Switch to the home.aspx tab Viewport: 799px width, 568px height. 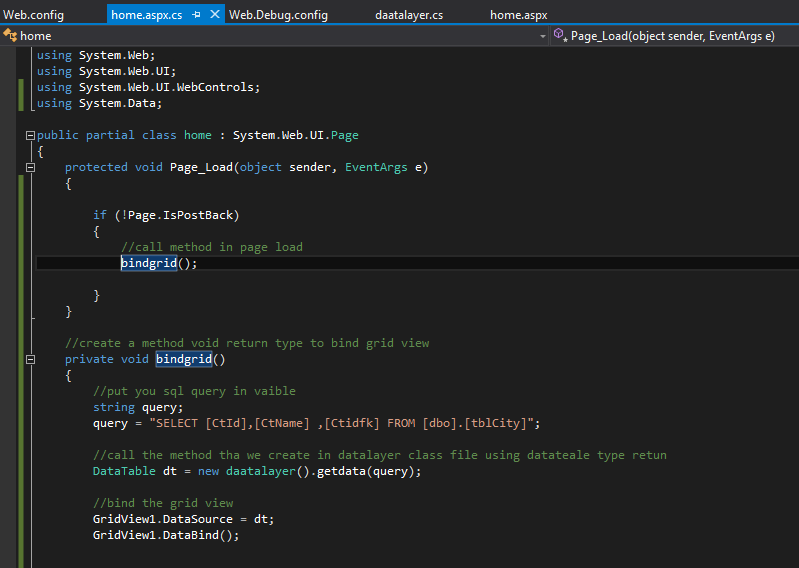coord(518,15)
